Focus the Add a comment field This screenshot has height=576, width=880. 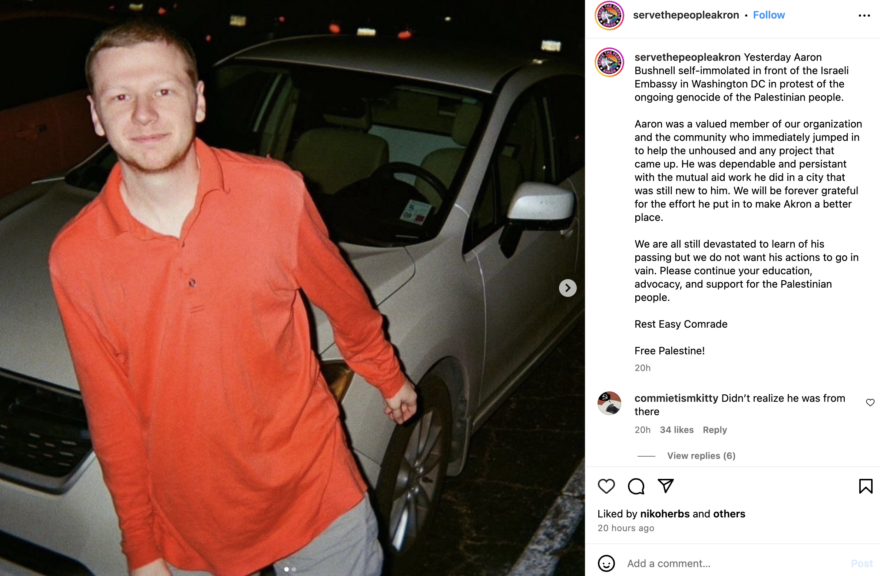(x=732, y=563)
